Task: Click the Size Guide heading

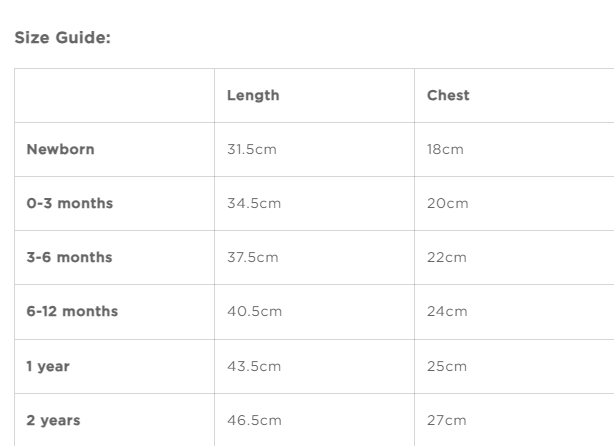Action: [62, 39]
